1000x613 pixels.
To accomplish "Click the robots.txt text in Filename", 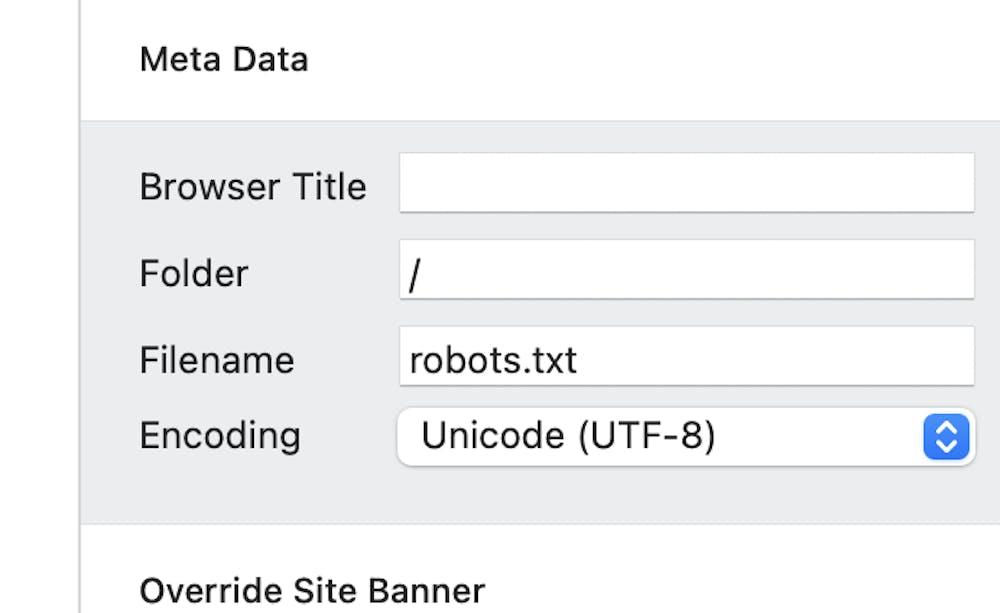I will pyautogui.click(x=494, y=360).
